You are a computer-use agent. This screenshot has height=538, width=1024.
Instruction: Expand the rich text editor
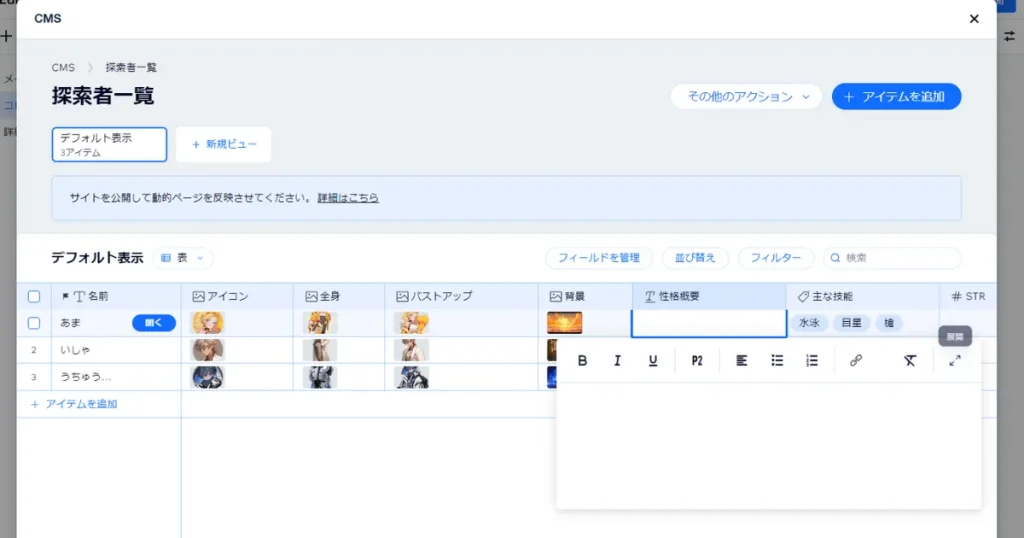[x=955, y=360]
